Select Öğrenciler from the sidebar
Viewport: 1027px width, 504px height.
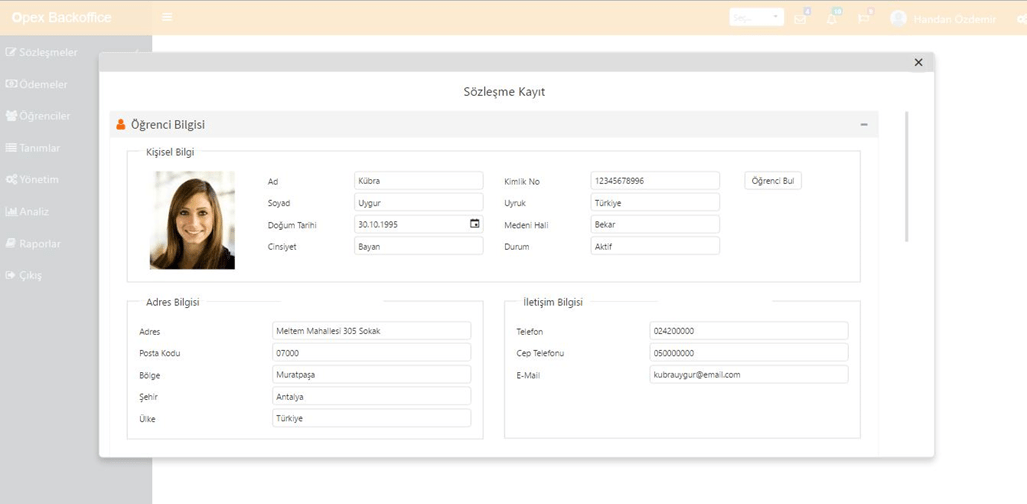pos(44,116)
